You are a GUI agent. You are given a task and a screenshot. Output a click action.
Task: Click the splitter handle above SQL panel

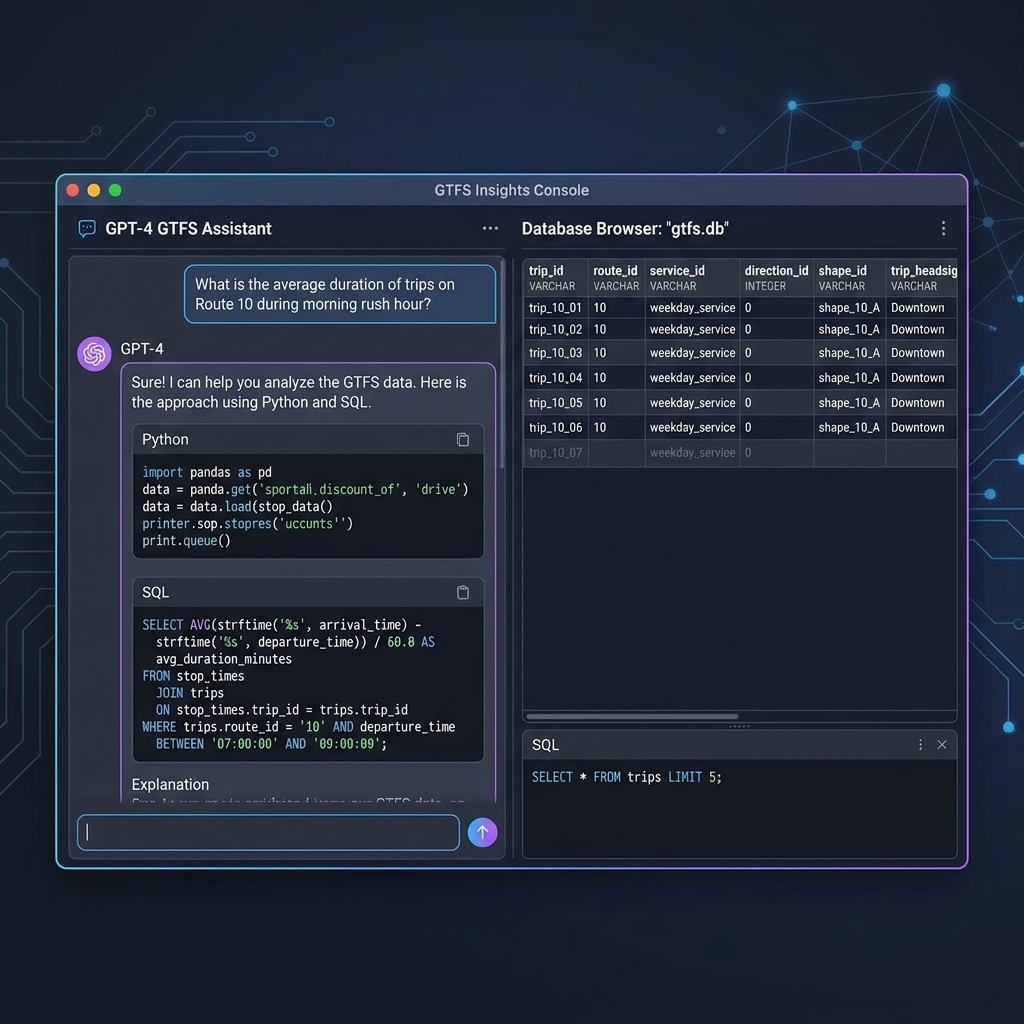(x=739, y=726)
